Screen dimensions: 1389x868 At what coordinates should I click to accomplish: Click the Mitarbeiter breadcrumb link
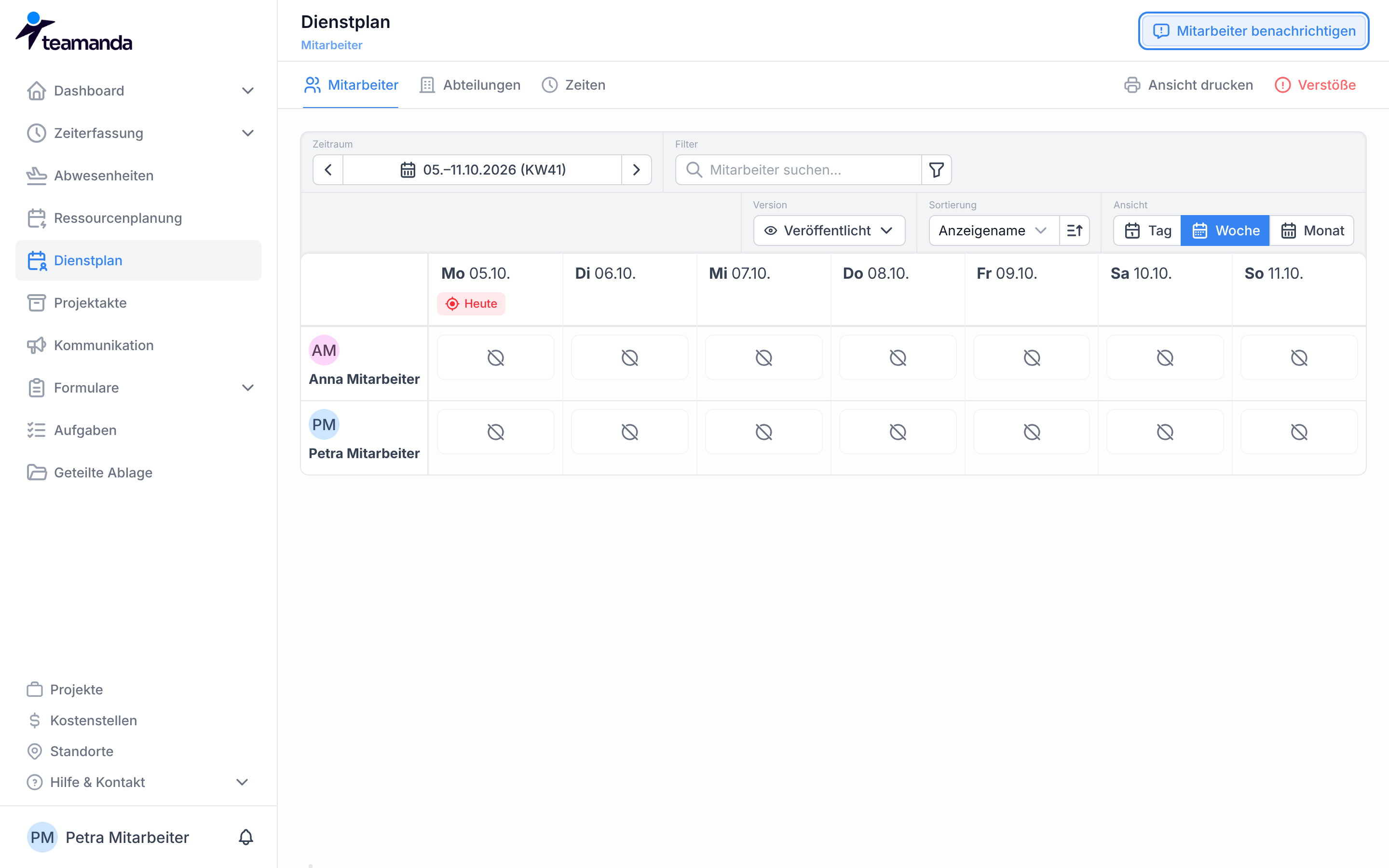point(332,45)
